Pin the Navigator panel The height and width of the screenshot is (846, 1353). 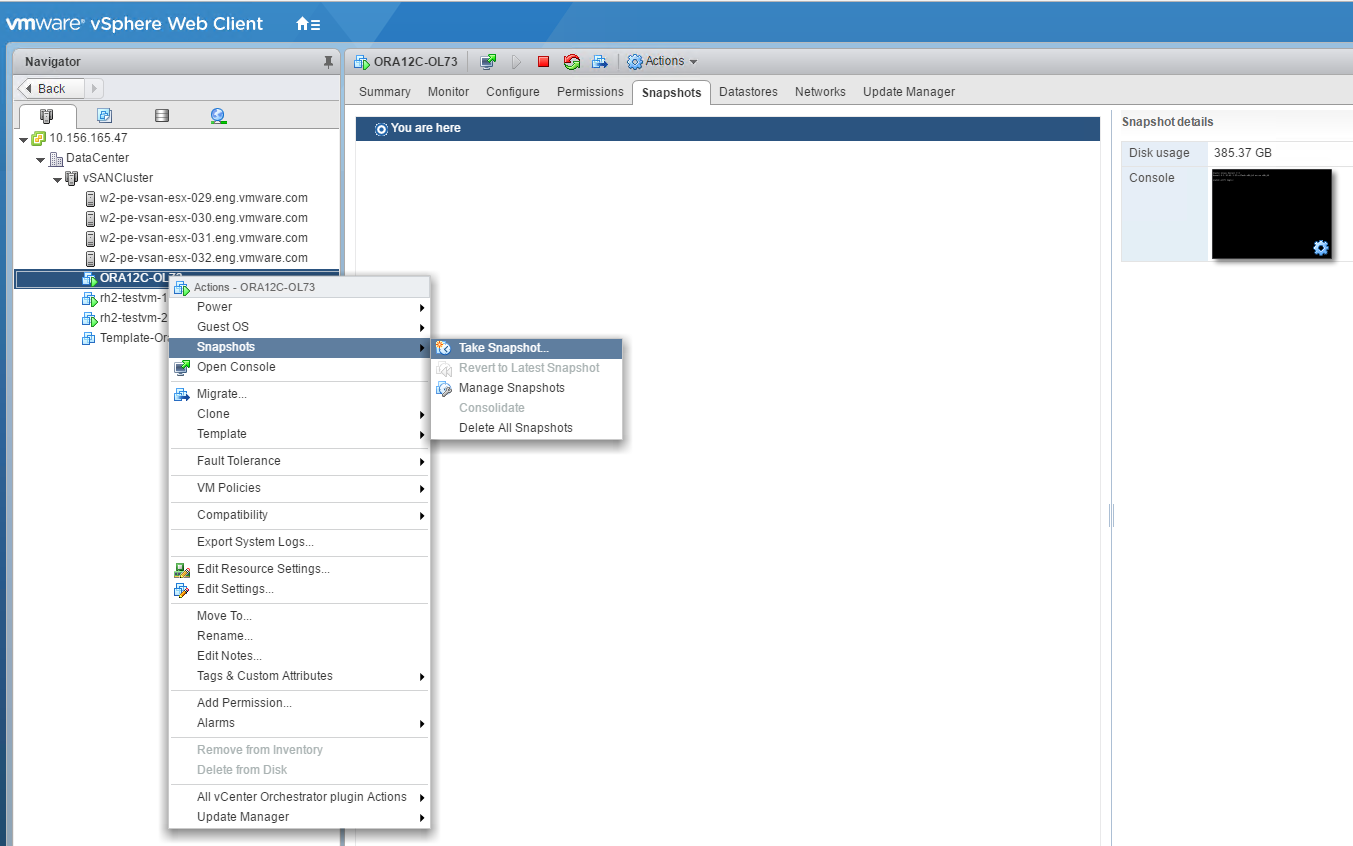point(328,62)
